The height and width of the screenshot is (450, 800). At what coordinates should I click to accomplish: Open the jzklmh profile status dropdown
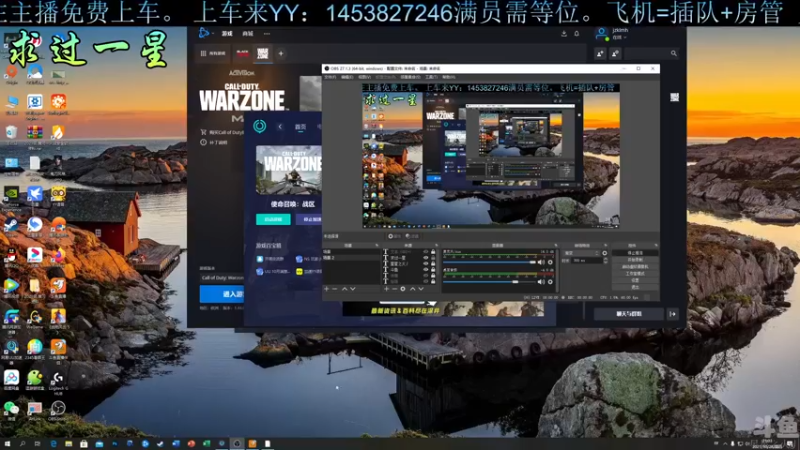coord(619,37)
